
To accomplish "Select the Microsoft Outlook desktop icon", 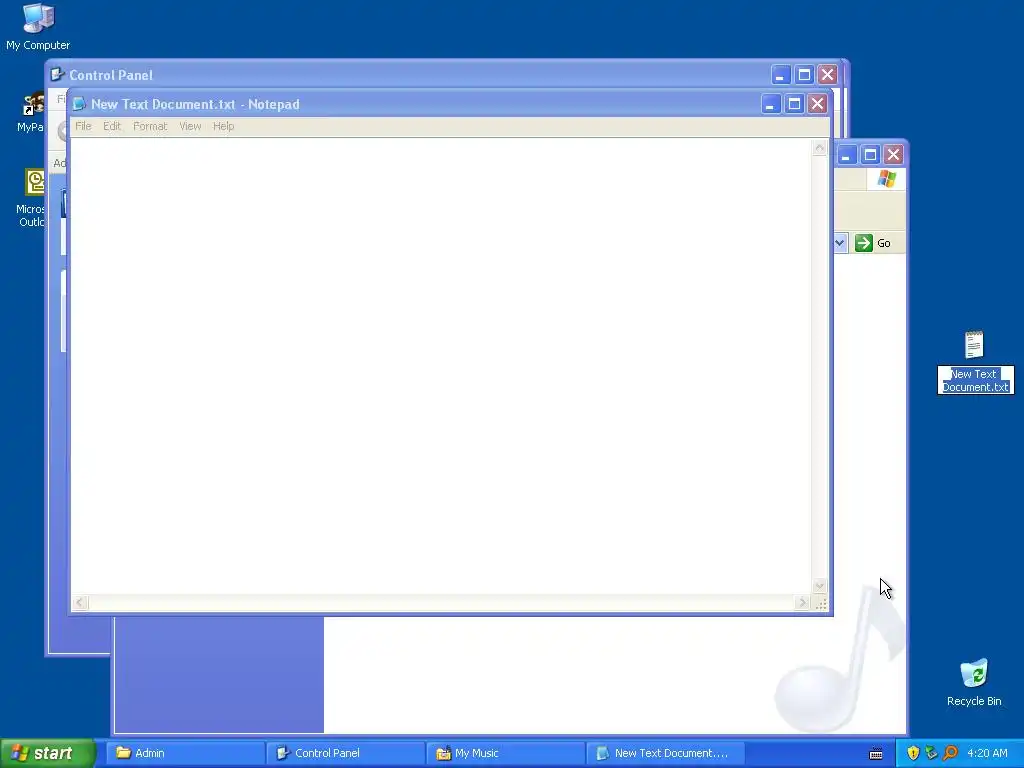I will click(33, 198).
